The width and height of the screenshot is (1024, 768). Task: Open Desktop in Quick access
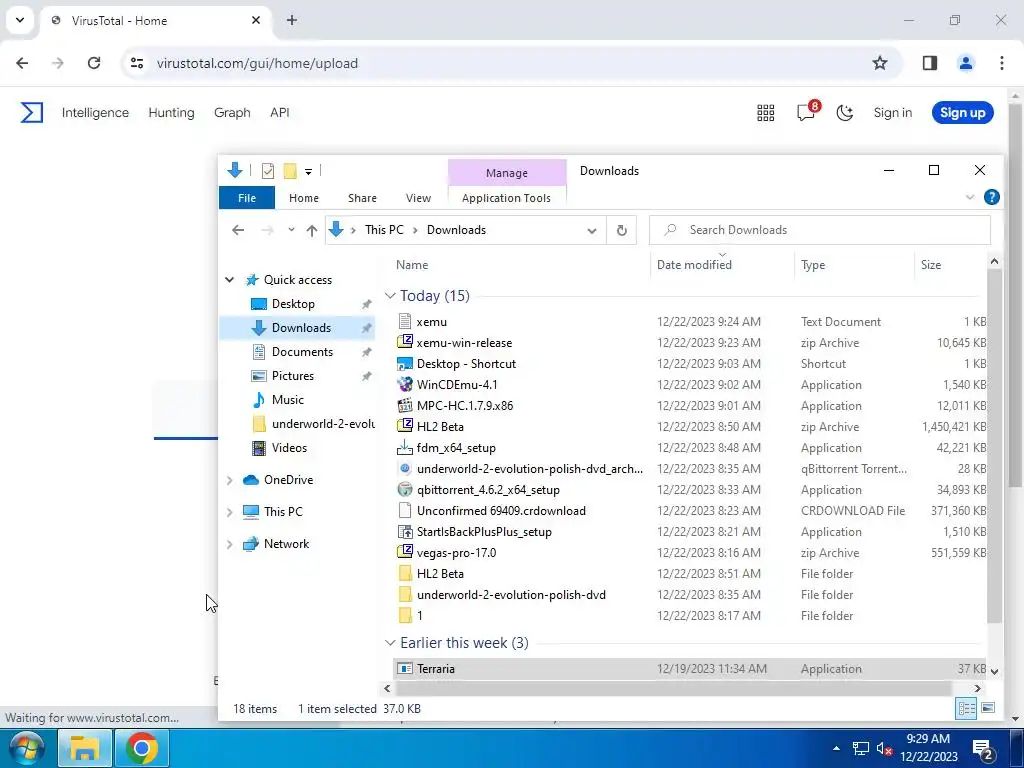(x=293, y=304)
